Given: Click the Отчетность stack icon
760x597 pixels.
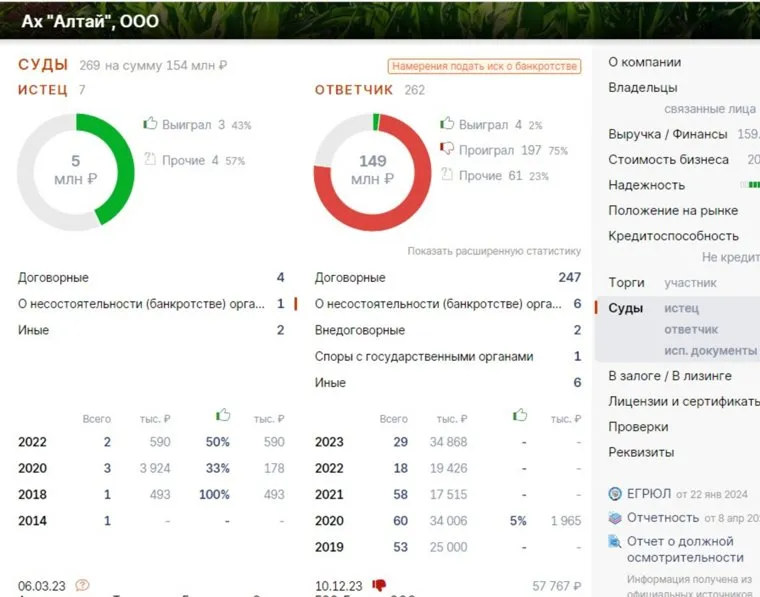Looking at the screenshot, I should pyautogui.click(x=615, y=518).
